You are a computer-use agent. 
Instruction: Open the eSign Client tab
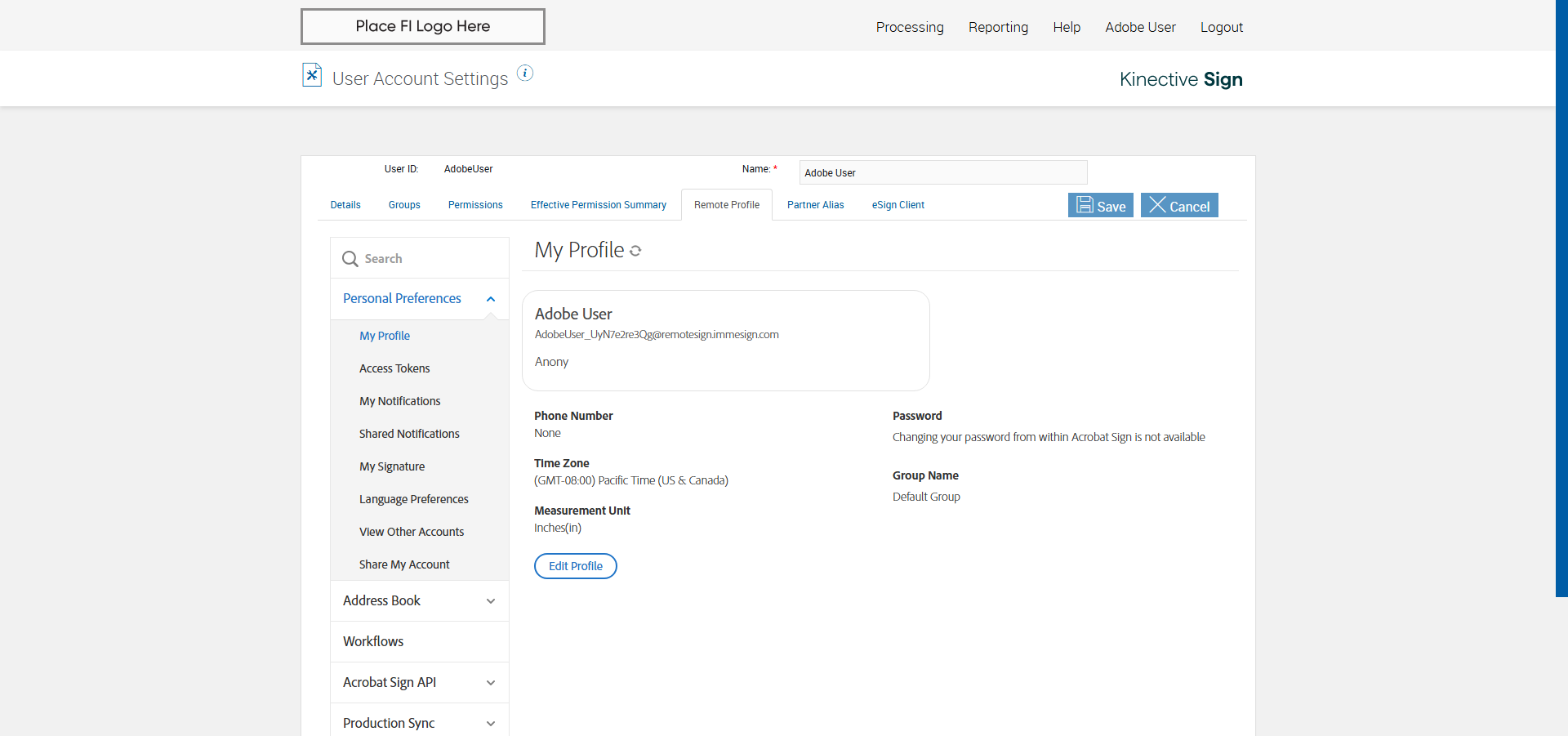(x=898, y=205)
